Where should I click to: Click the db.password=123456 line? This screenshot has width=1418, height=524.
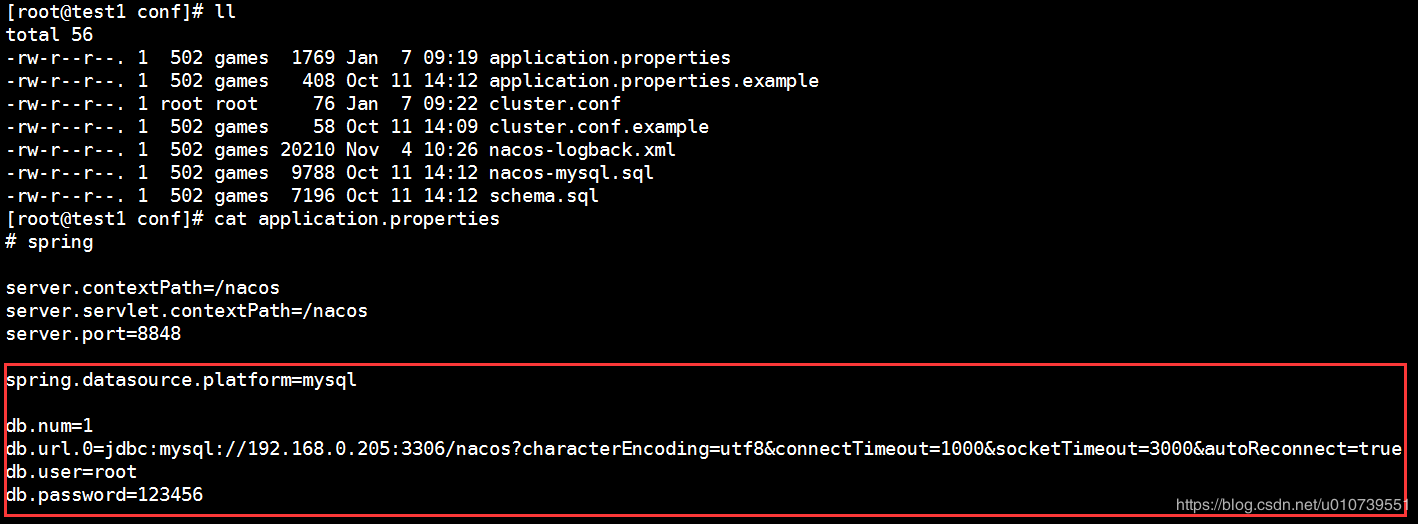coord(104,495)
